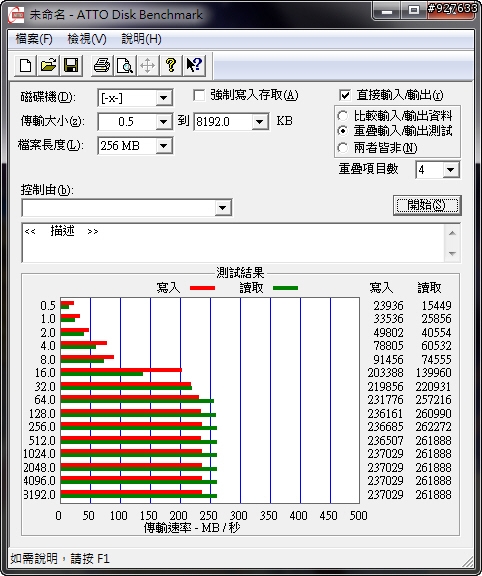Click the 傳輸速率 - MB / 秒 axis label
The width and height of the screenshot is (482, 576).
coord(192,528)
